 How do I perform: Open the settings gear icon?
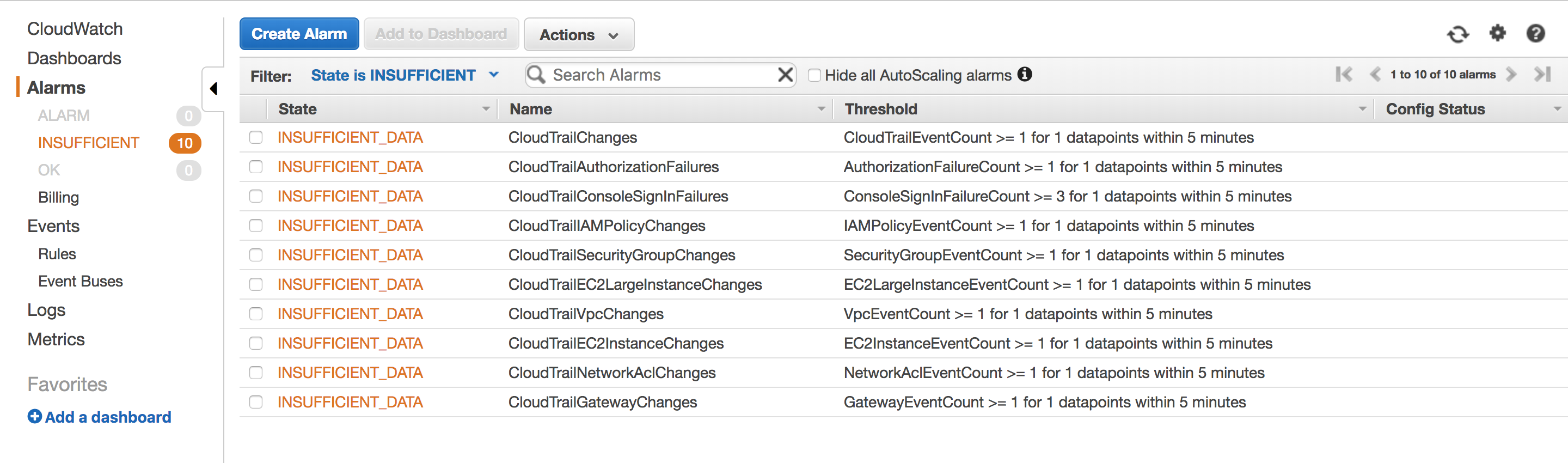pyautogui.click(x=1497, y=33)
